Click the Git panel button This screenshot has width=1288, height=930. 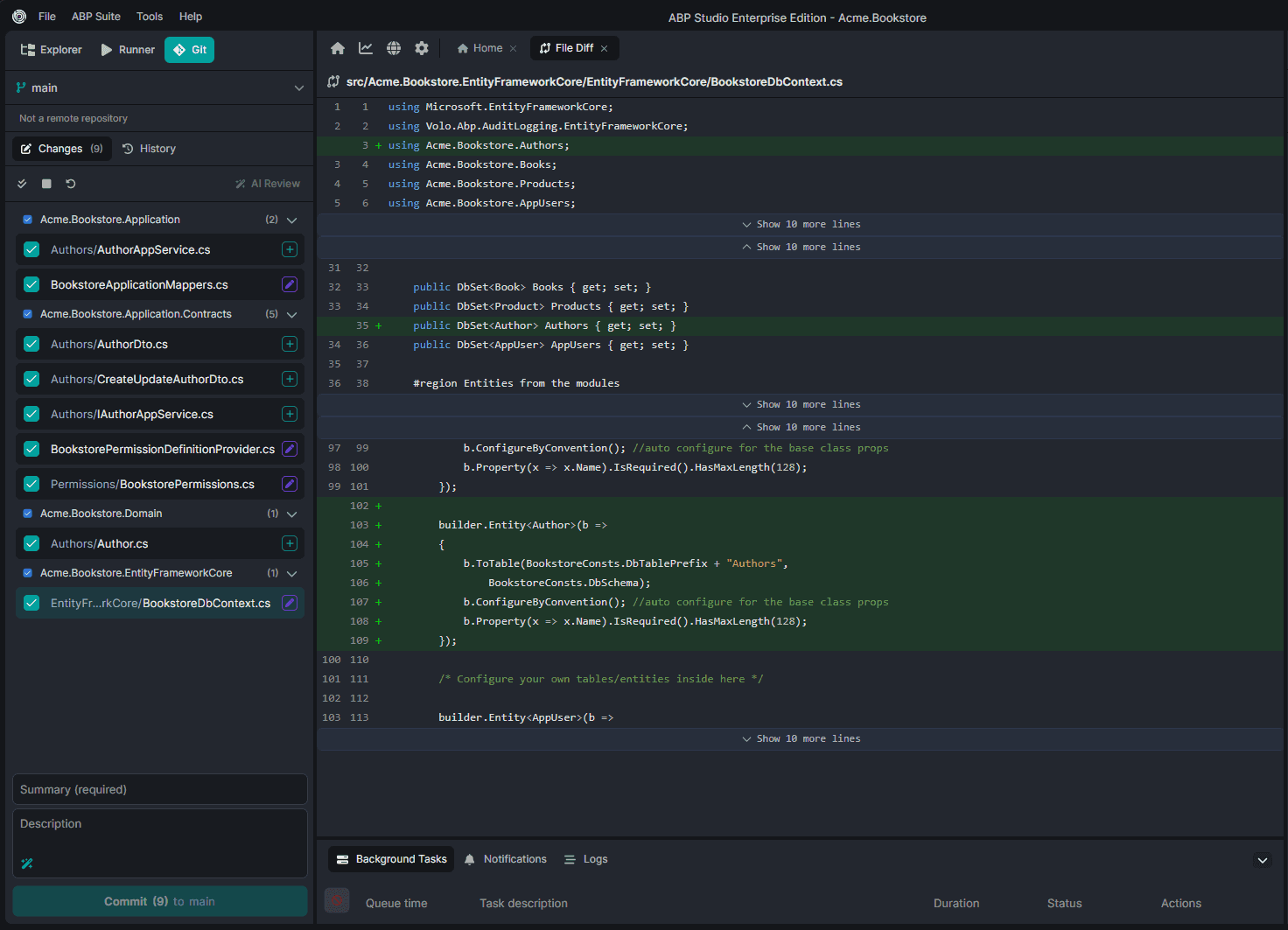click(190, 50)
